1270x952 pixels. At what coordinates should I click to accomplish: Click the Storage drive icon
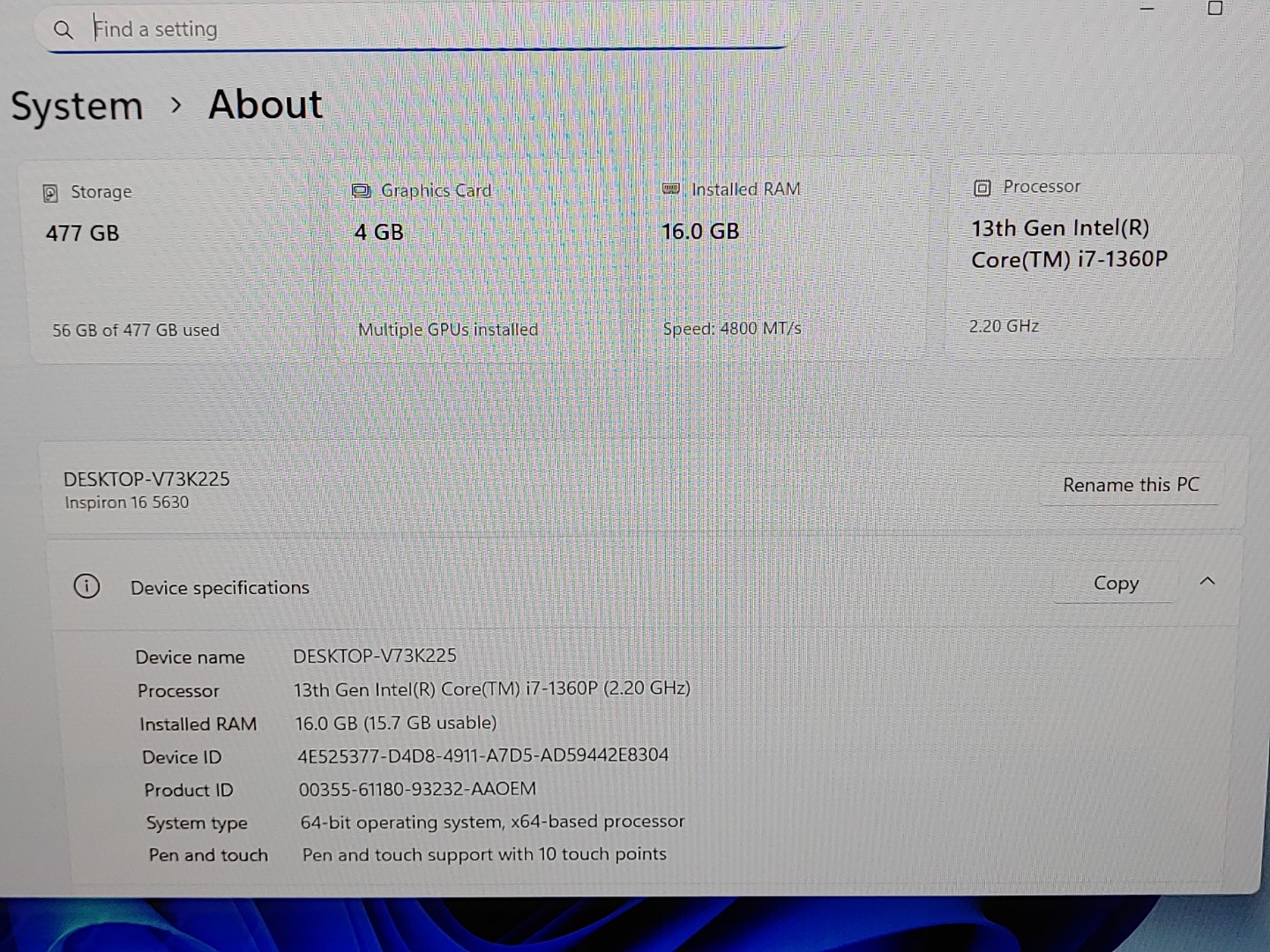(51, 193)
